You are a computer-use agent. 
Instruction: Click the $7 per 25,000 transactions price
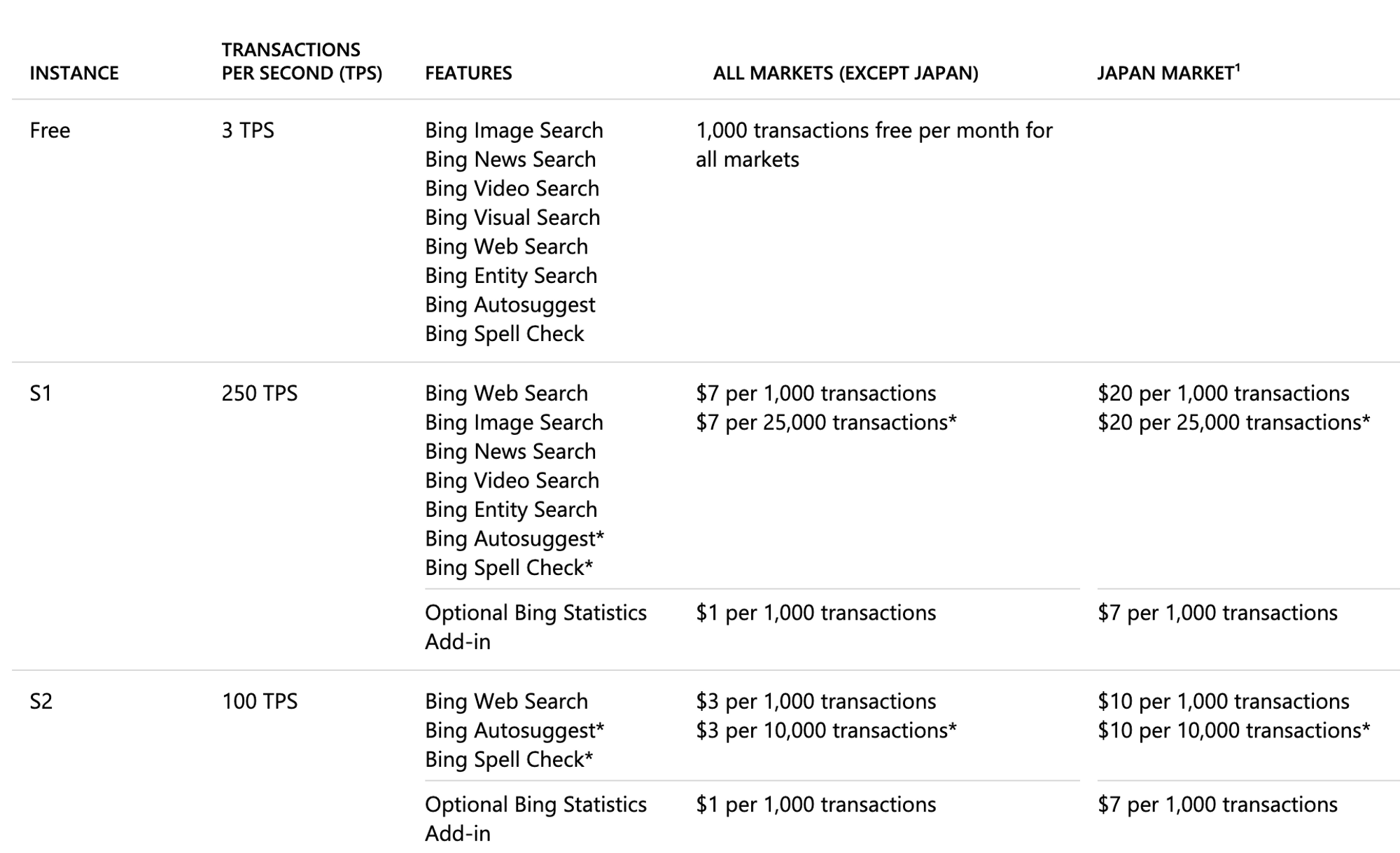point(825,422)
